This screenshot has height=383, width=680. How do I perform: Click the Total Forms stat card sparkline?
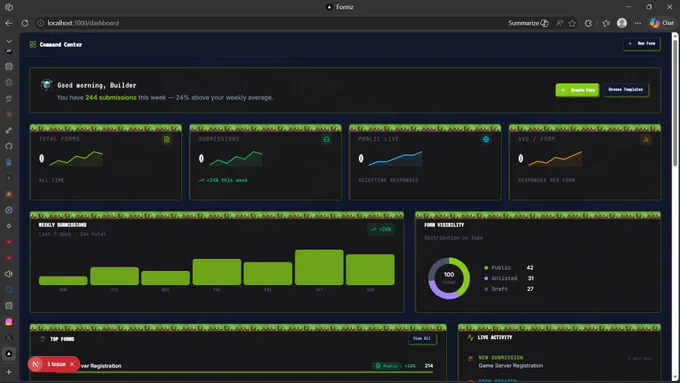click(x=76, y=158)
